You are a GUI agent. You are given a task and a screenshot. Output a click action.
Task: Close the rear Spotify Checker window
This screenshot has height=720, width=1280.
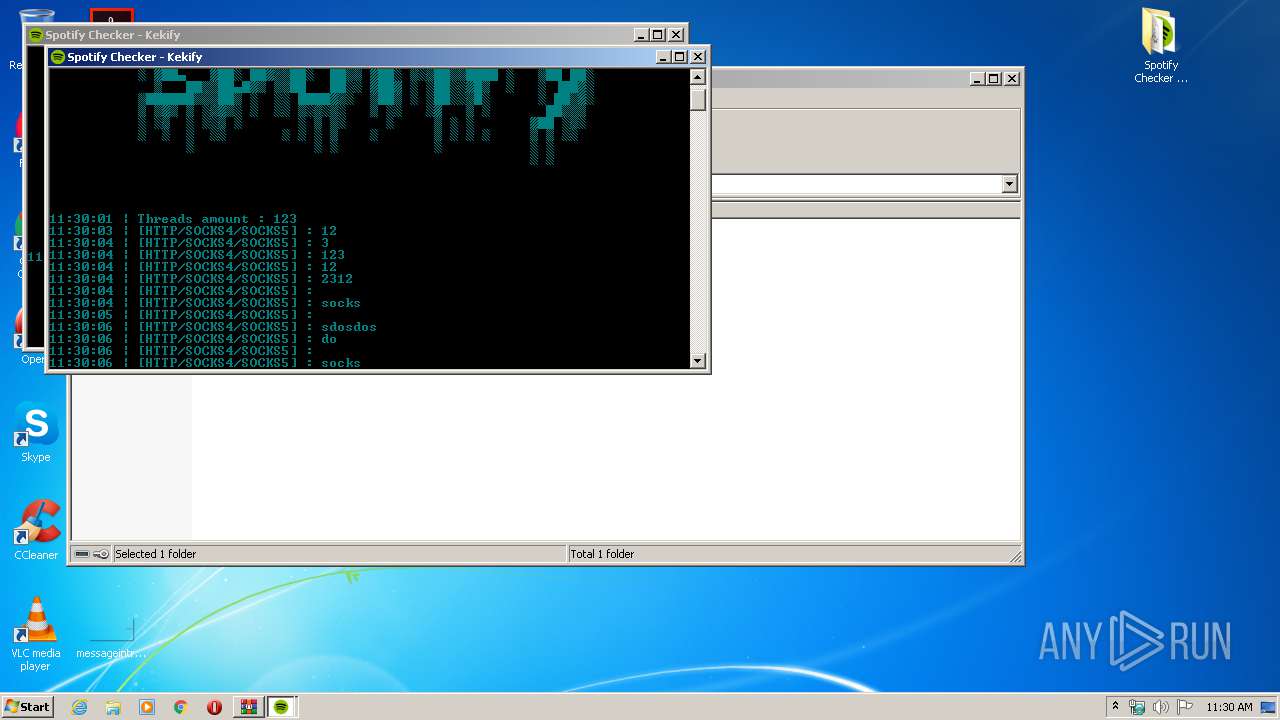[676, 35]
